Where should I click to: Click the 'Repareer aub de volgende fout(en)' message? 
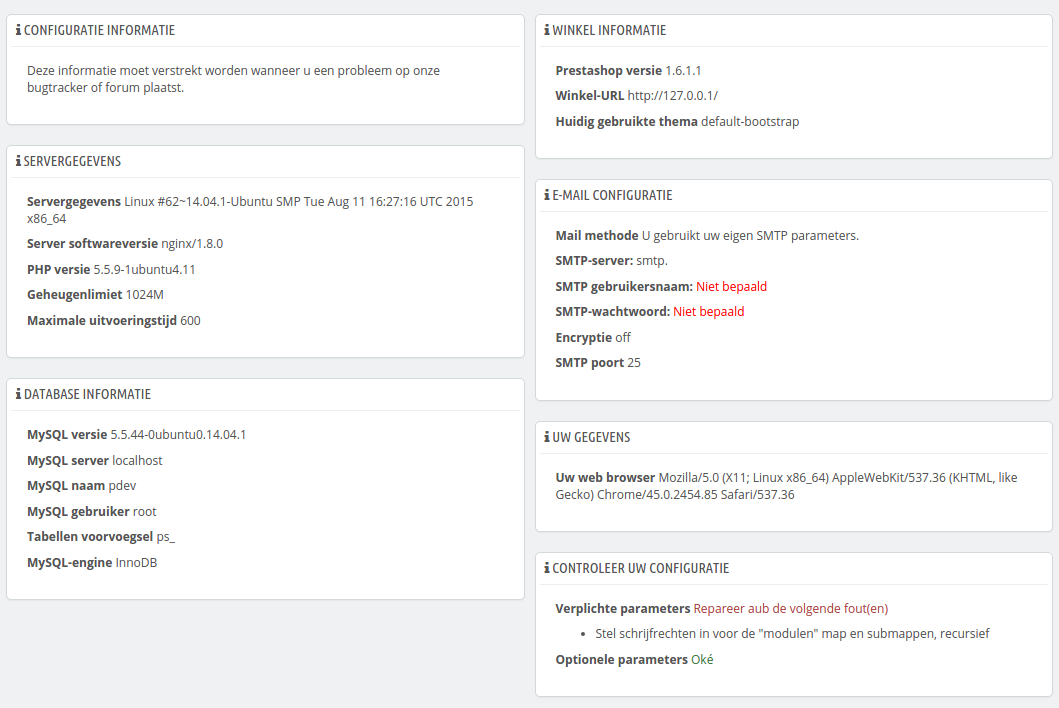point(791,609)
